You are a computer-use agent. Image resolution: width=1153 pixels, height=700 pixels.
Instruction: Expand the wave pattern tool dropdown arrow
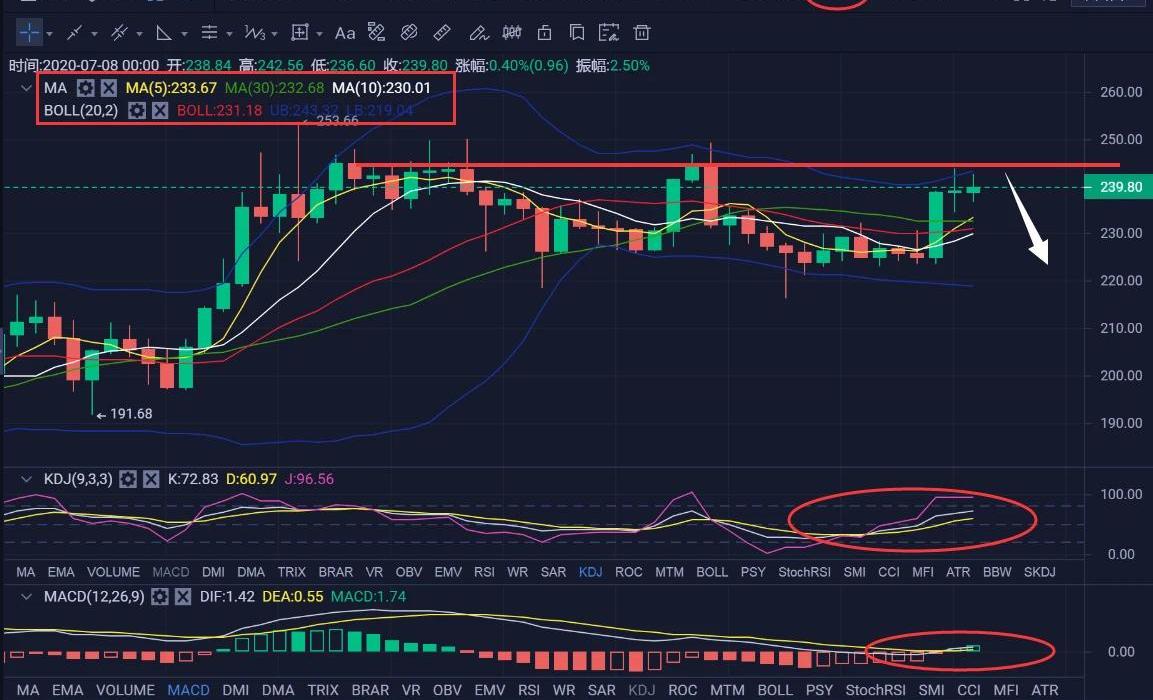click(274, 33)
